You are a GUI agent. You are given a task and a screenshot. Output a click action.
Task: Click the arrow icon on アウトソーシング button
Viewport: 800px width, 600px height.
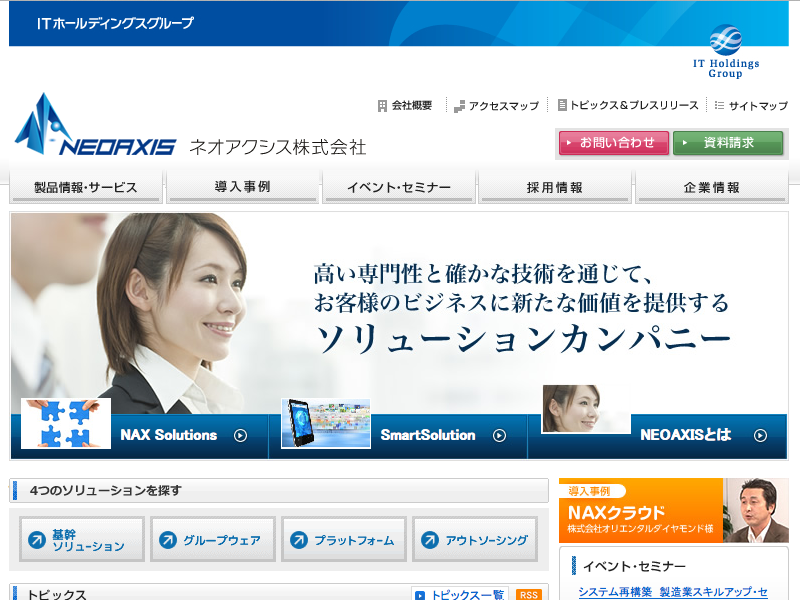[x=430, y=540]
